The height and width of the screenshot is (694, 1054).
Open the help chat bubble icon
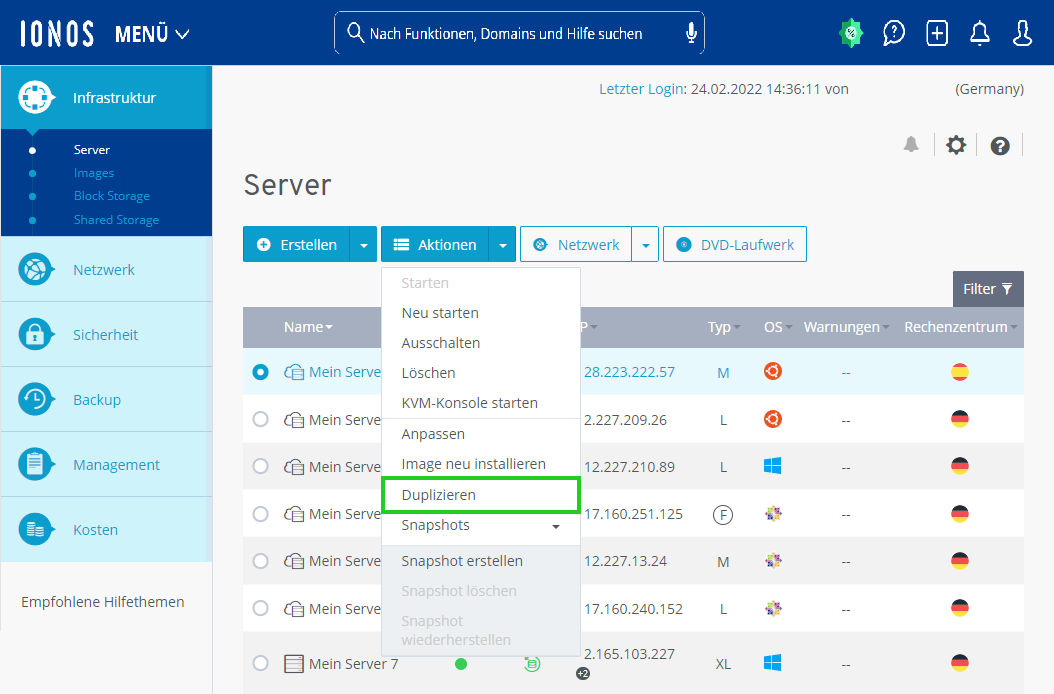(894, 33)
